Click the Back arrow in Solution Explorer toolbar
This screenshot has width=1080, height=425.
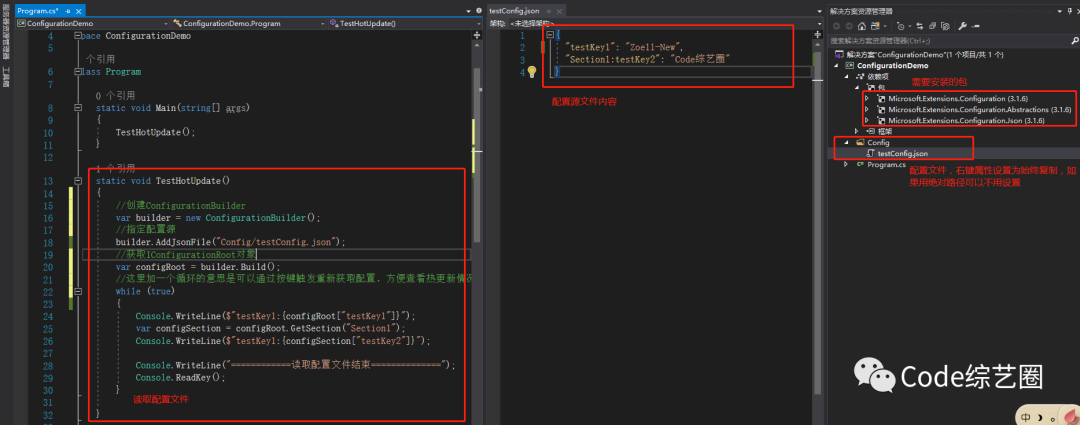tap(836, 25)
